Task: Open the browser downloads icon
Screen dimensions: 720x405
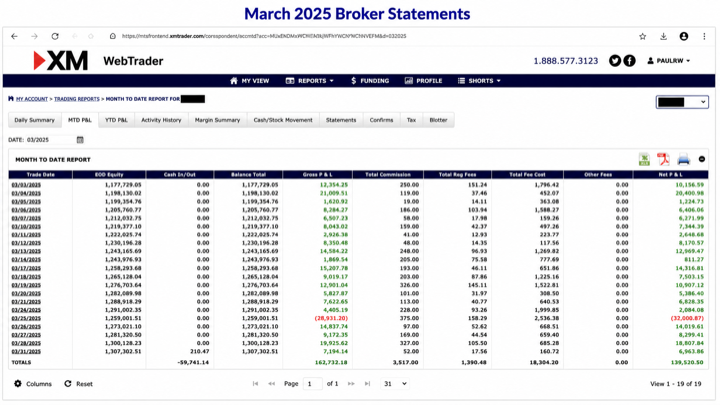Action: pyautogui.click(x=664, y=36)
